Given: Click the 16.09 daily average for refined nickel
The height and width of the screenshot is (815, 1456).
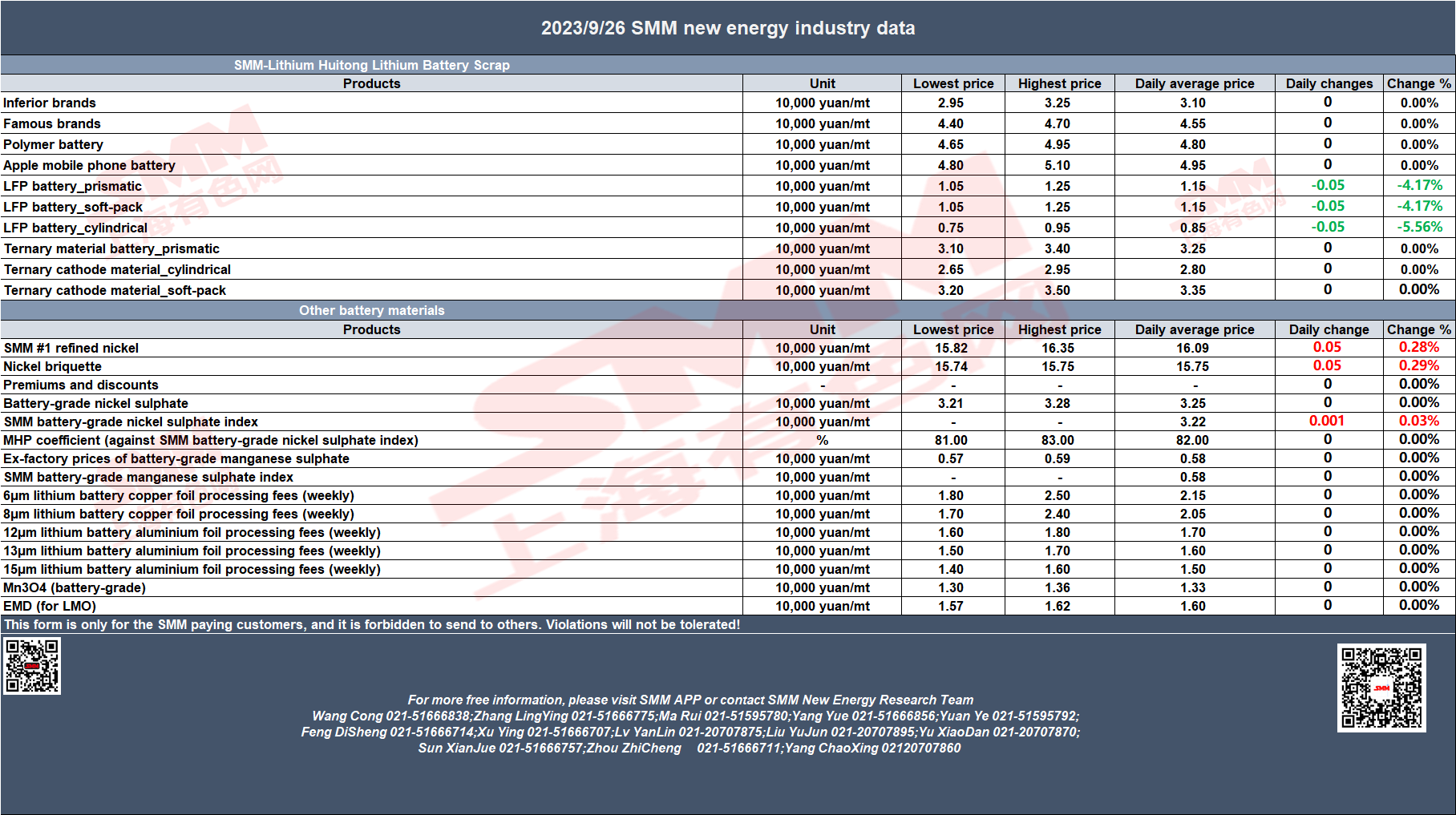Looking at the screenshot, I should pos(1193,348).
